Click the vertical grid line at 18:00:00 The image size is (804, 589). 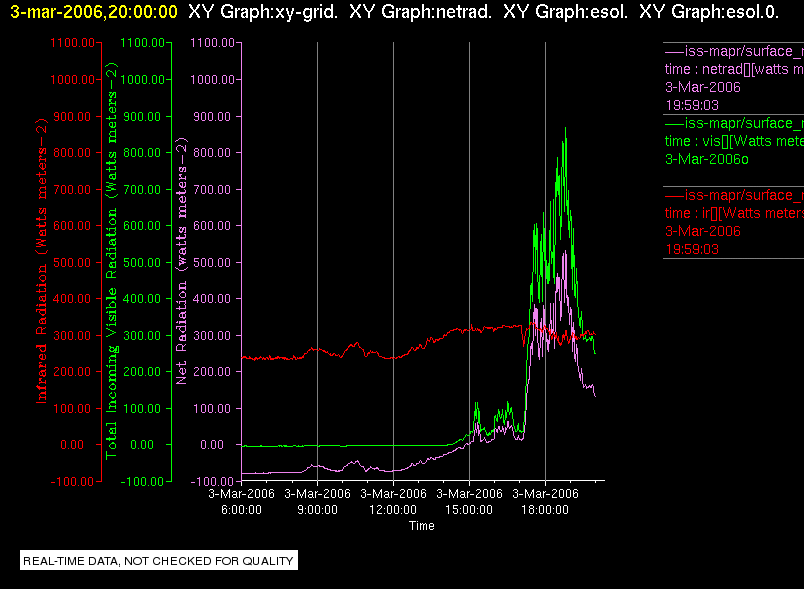point(545,261)
